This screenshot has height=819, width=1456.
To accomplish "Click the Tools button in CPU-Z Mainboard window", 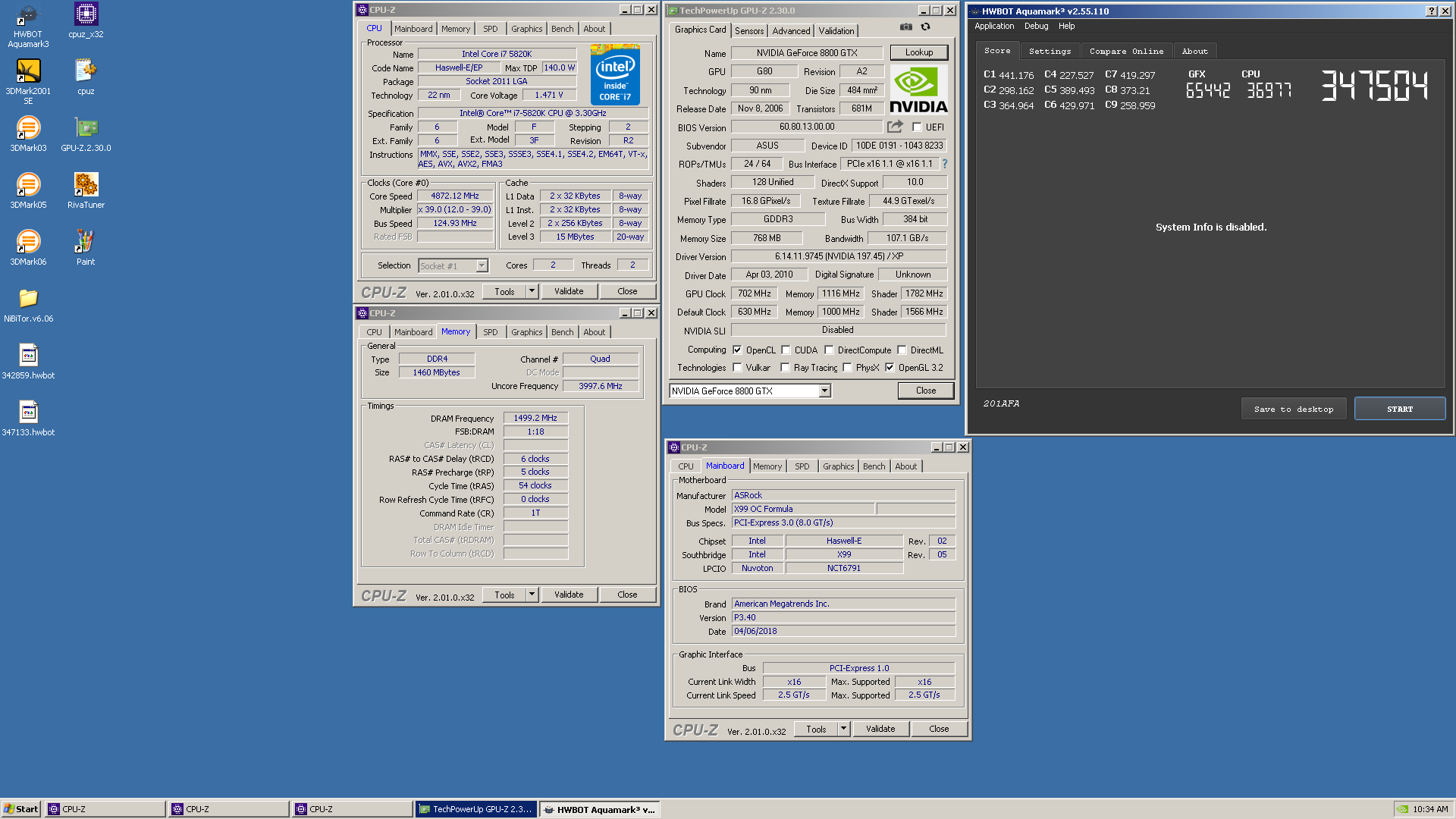I will (816, 729).
